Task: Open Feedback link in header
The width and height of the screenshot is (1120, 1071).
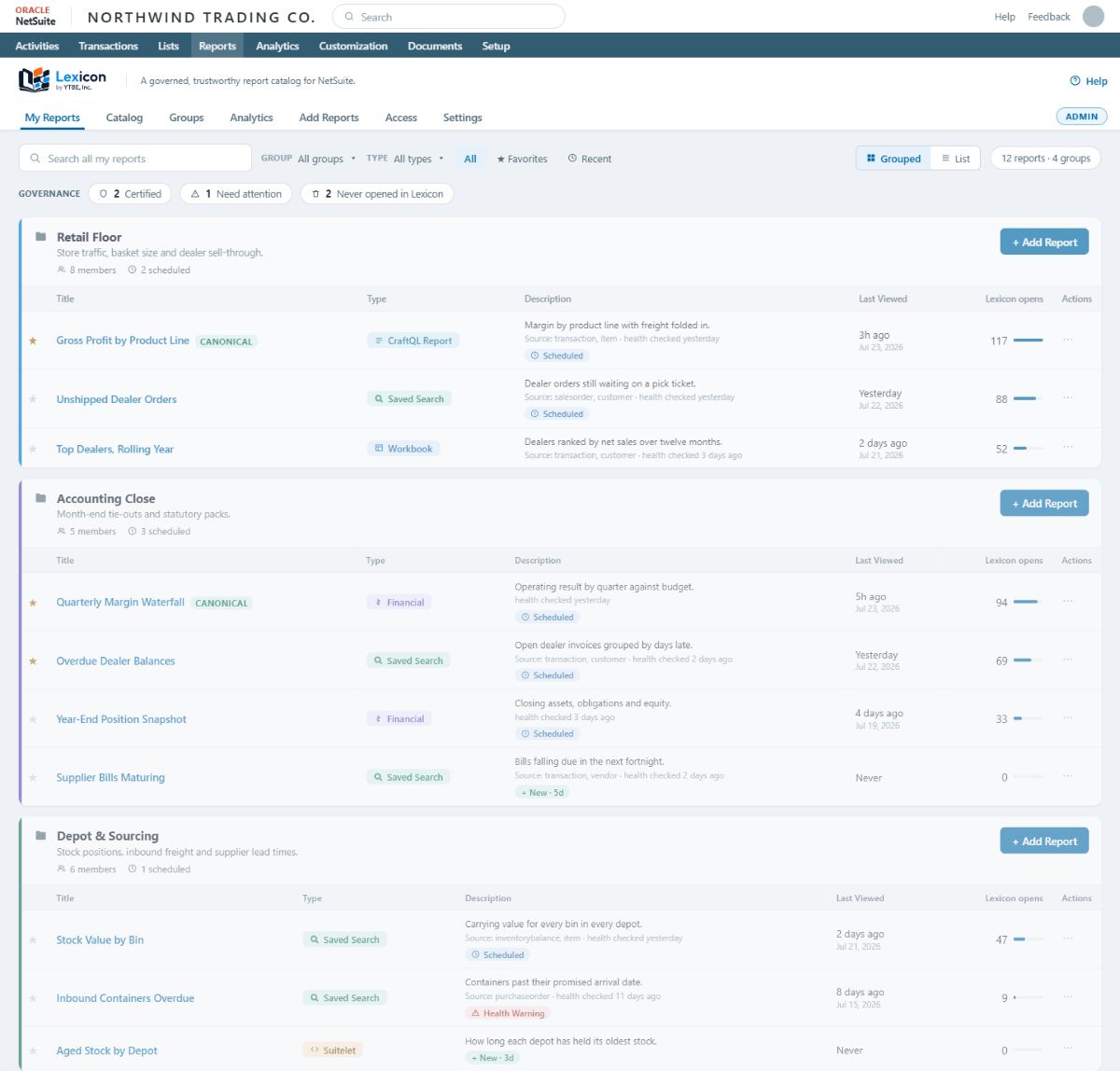Action: tap(1048, 17)
